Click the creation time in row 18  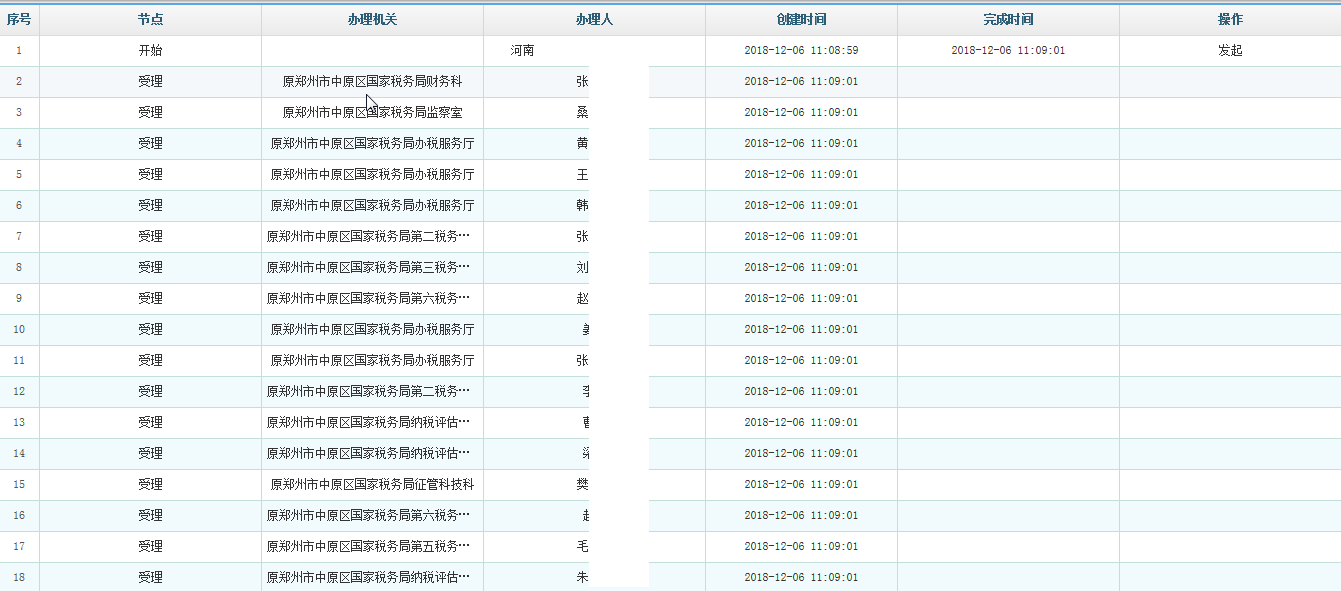click(803, 577)
